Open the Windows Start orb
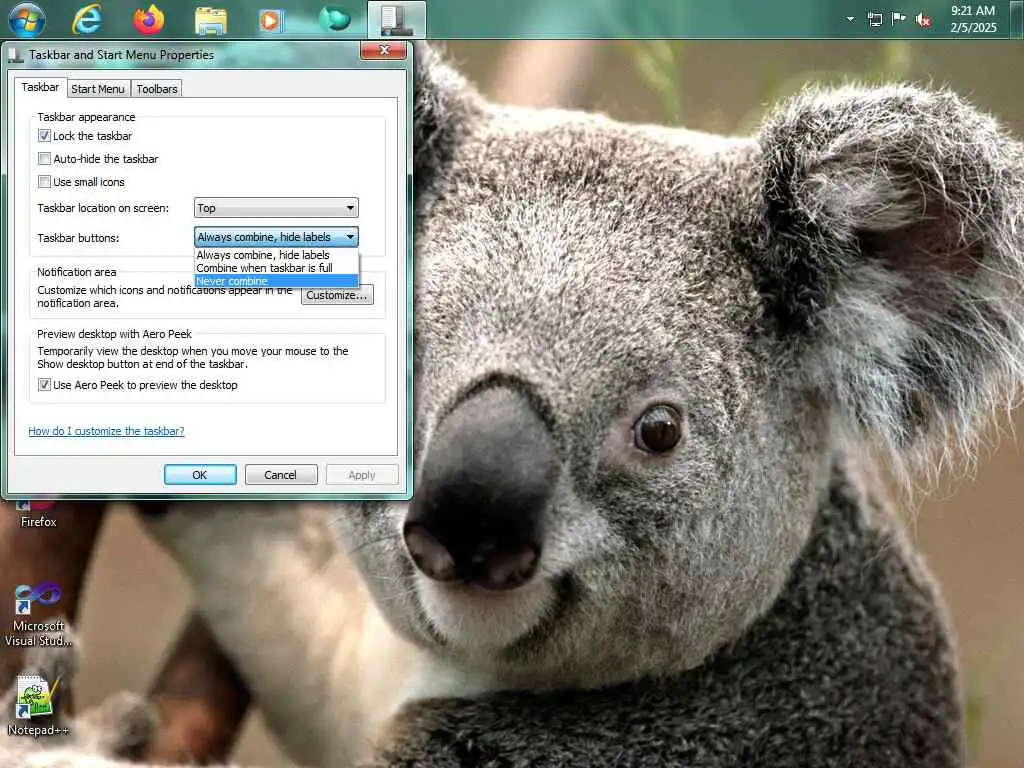 (x=27, y=19)
